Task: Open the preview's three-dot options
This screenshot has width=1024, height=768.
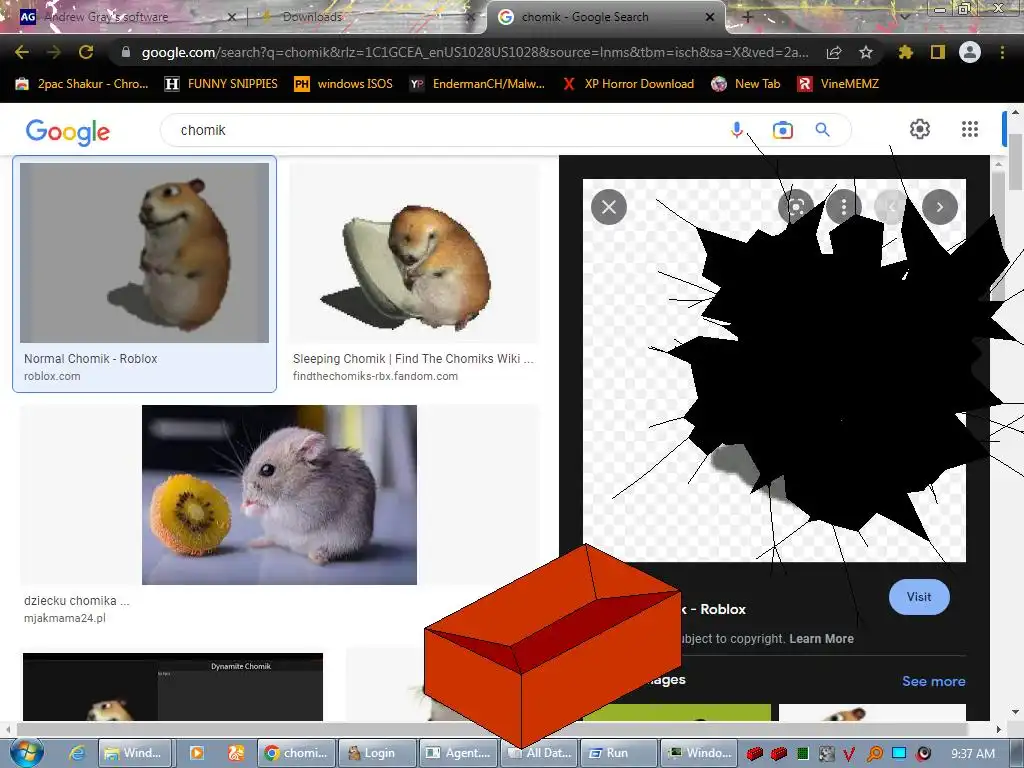Action: [x=844, y=207]
